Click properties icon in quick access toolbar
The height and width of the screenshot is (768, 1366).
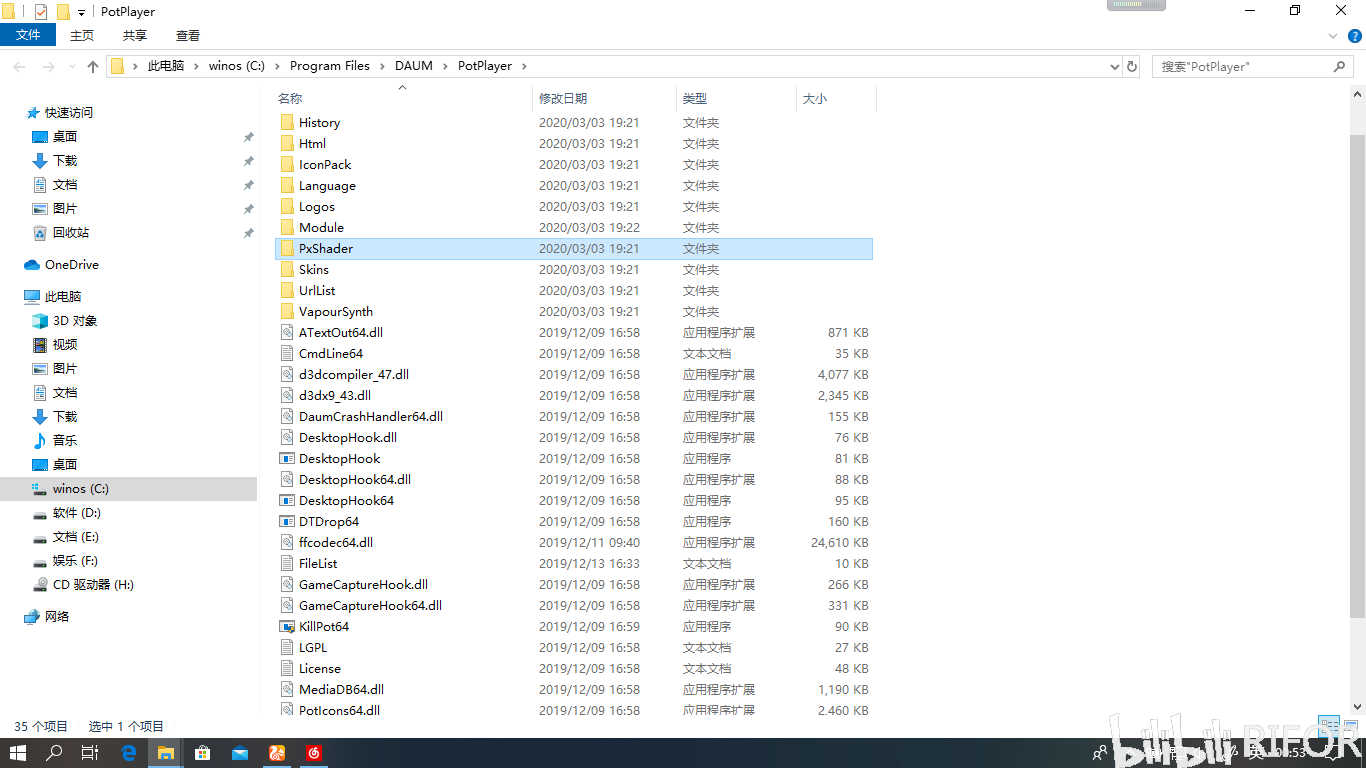(41, 11)
